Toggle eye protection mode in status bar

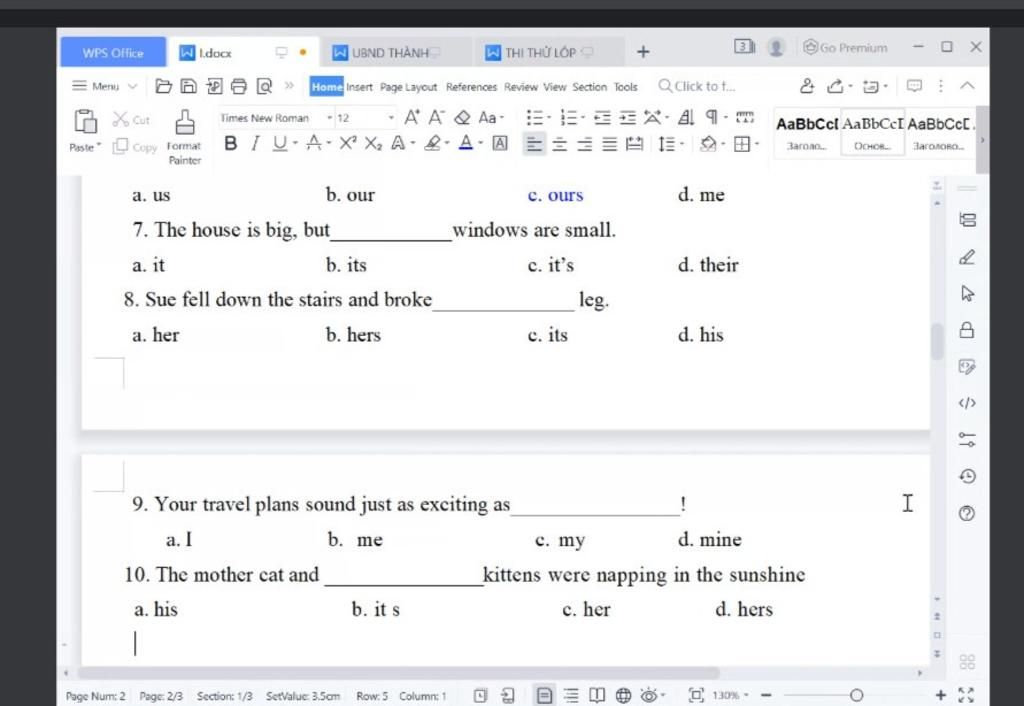pyautogui.click(x=649, y=696)
